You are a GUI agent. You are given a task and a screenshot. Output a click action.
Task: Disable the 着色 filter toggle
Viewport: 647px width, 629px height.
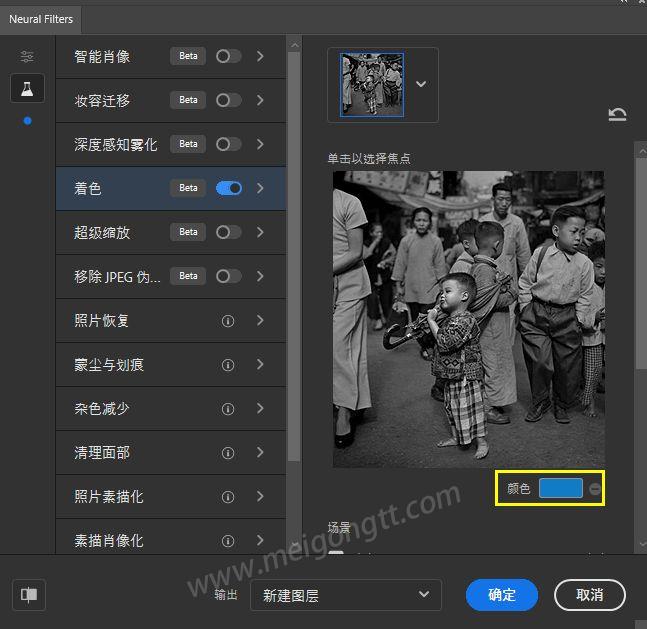tap(229, 188)
